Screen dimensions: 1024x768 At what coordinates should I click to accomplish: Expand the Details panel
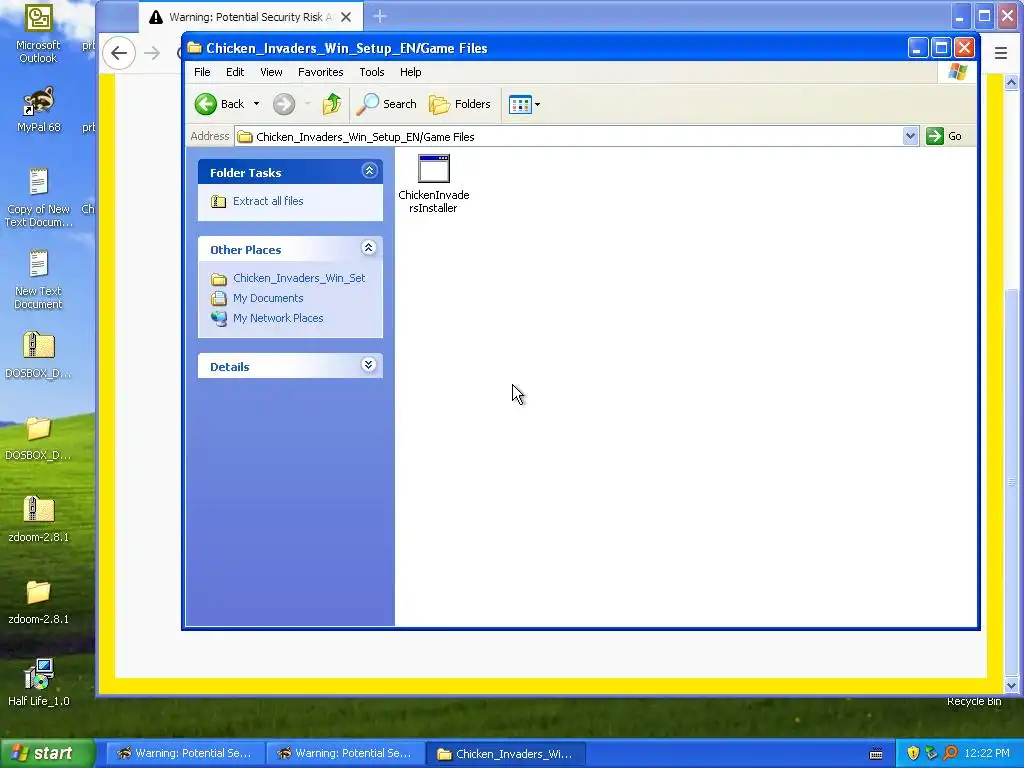click(x=369, y=365)
